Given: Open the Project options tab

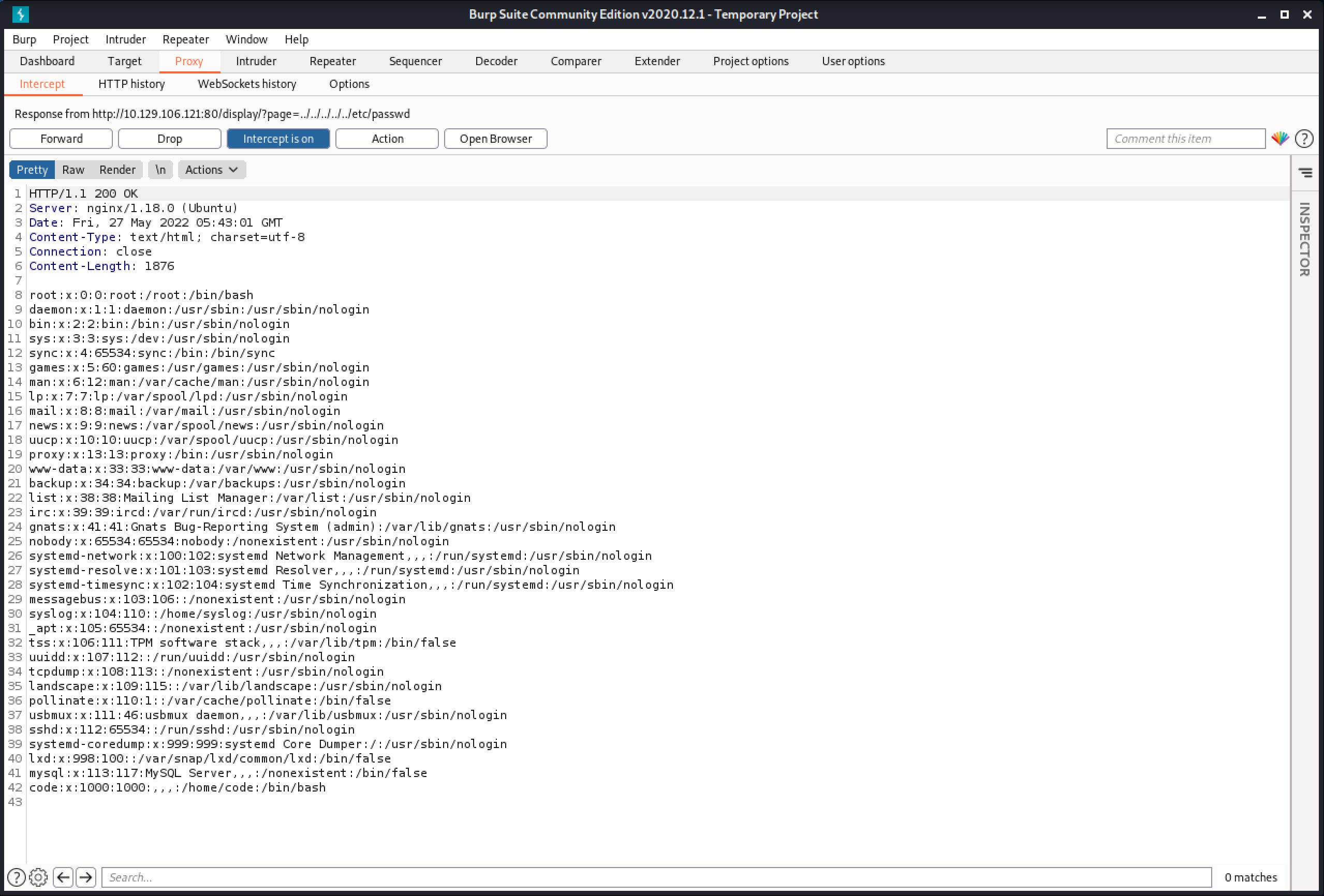Looking at the screenshot, I should [x=751, y=62].
